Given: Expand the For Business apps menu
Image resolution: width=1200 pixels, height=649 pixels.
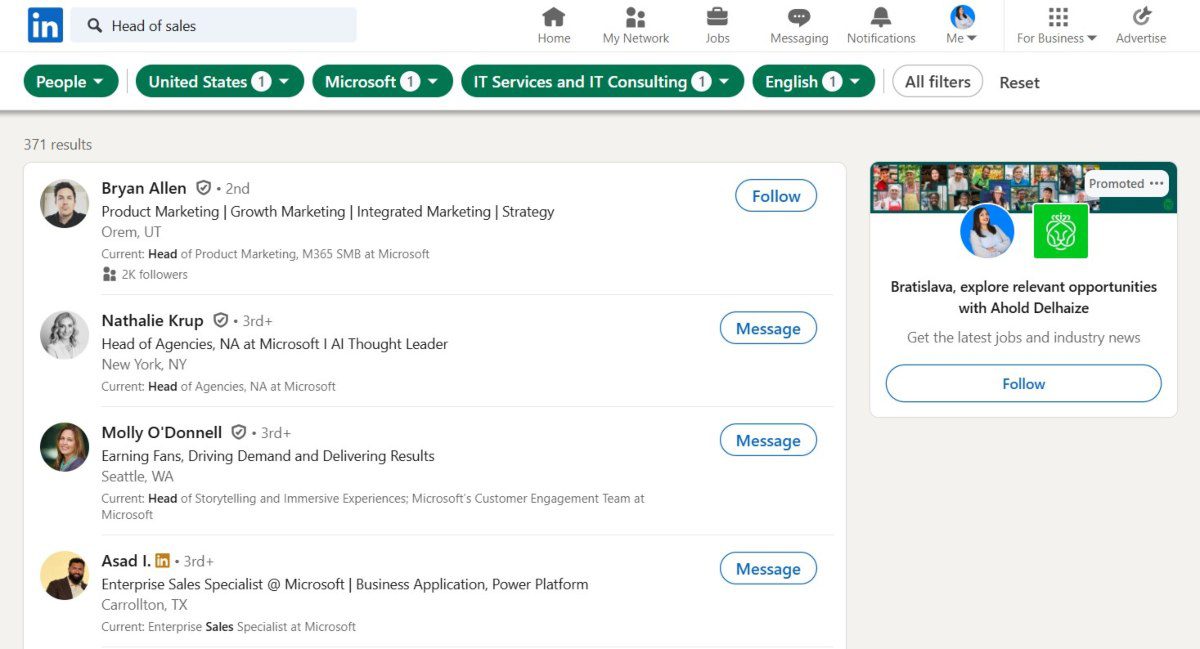Looking at the screenshot, I should (x=1057, y=26).
